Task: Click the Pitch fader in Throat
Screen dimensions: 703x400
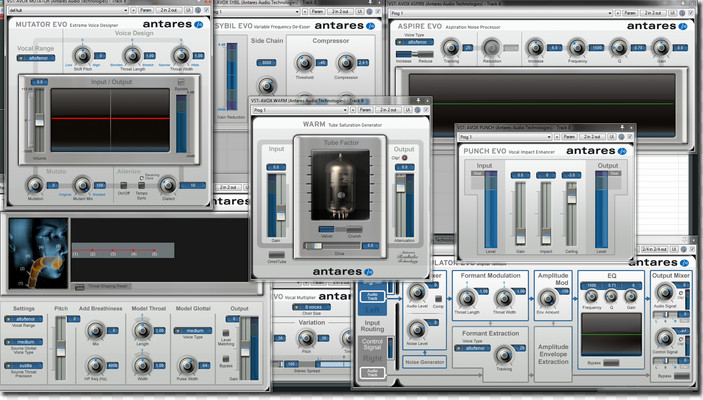Action: [61, 349]
